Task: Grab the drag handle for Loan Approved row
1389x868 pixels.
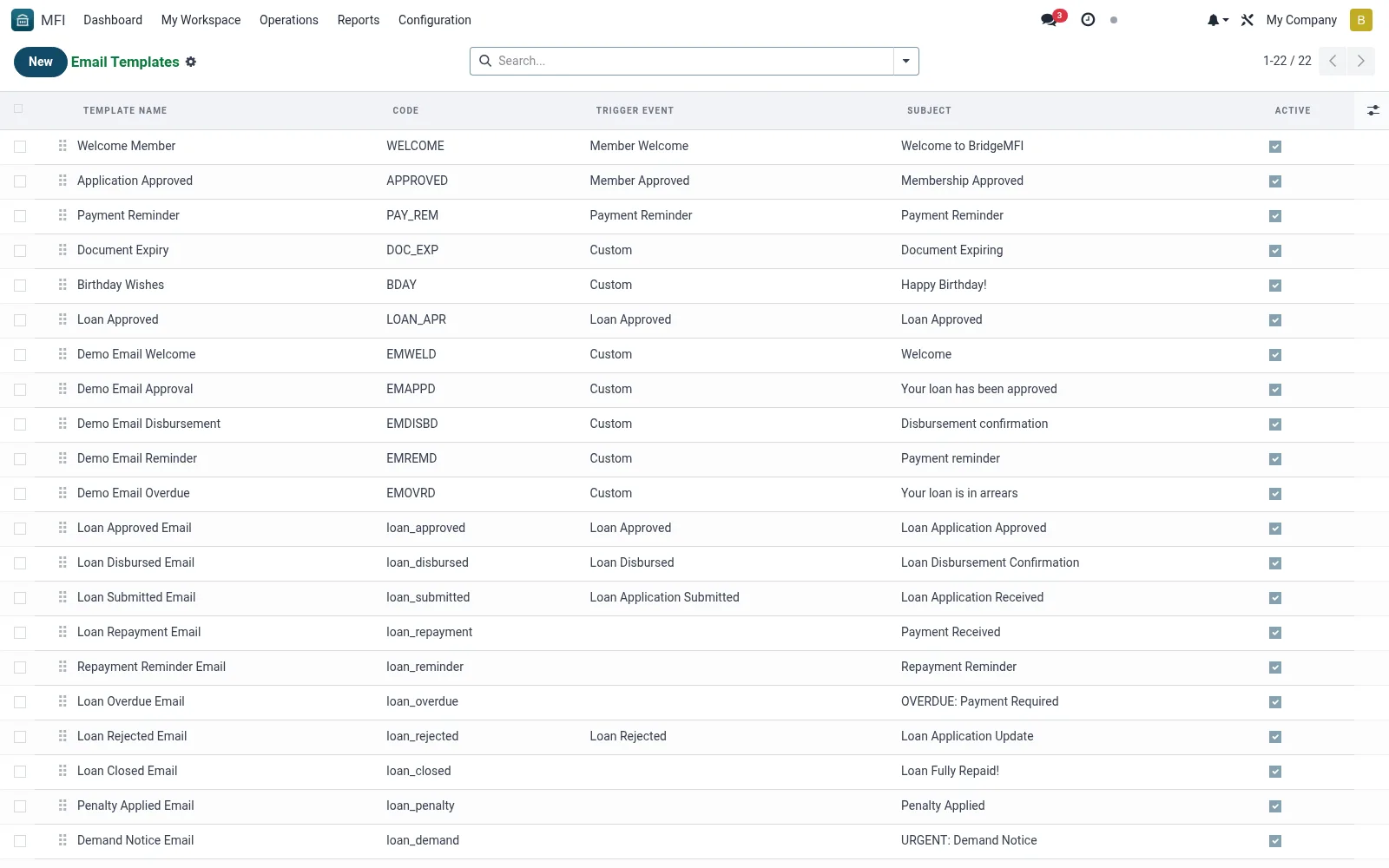Action: 63,319
